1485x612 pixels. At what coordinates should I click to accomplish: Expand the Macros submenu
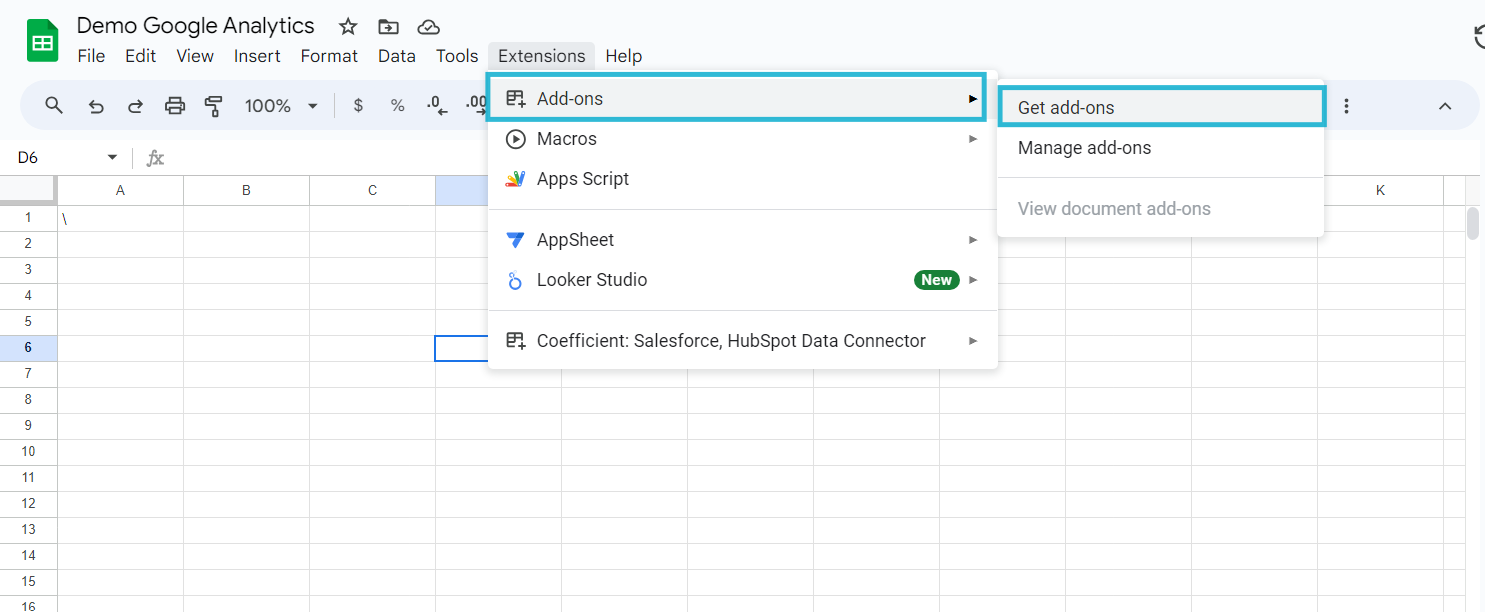pos(742,139)
